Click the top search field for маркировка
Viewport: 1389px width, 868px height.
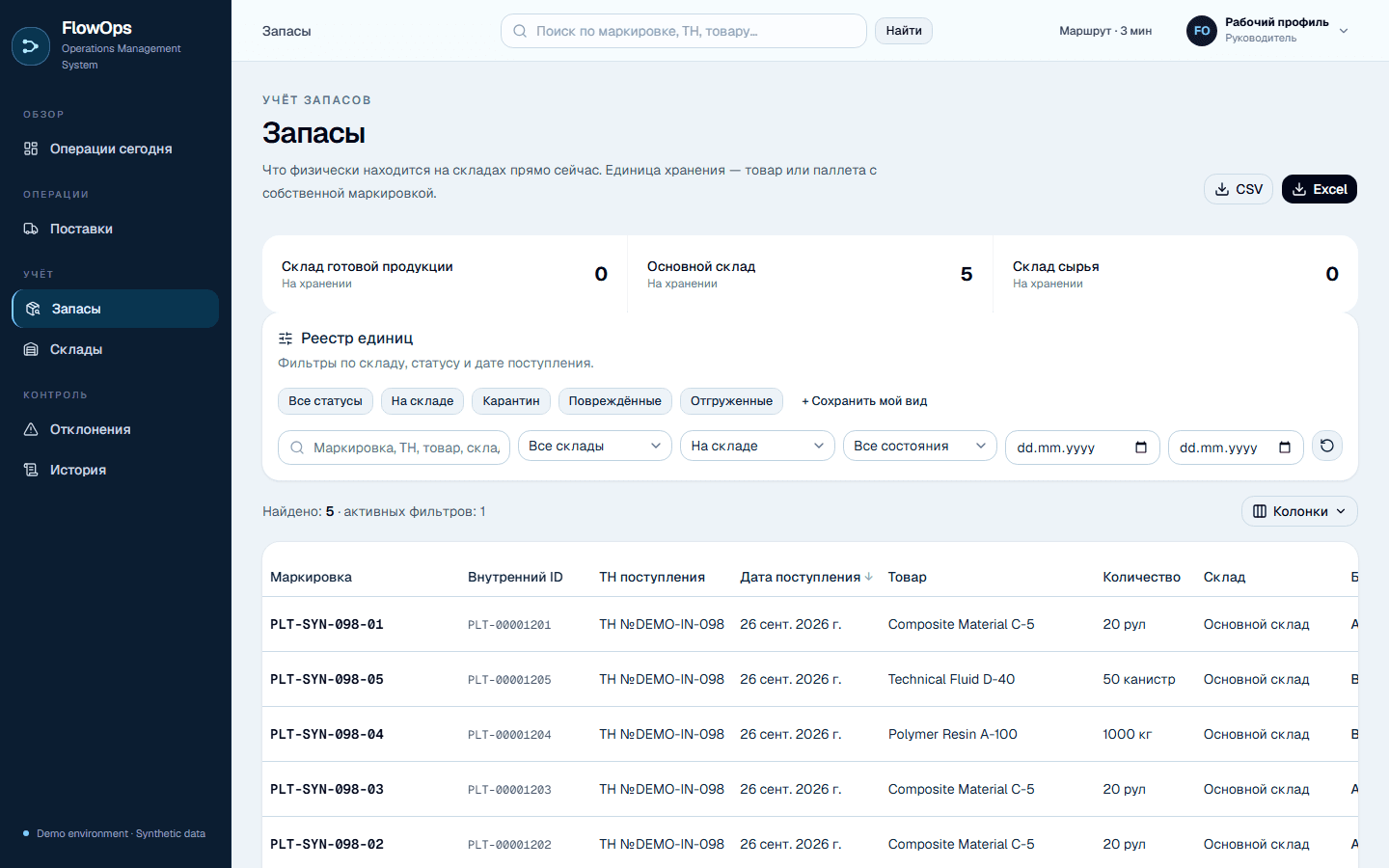coord(684,31)
